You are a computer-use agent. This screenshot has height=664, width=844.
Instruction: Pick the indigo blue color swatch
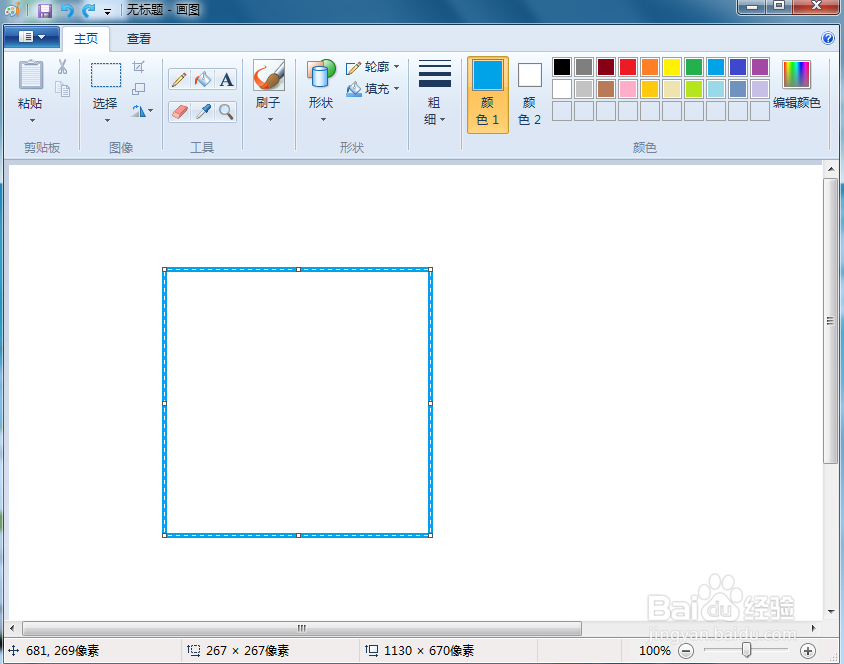738,67
